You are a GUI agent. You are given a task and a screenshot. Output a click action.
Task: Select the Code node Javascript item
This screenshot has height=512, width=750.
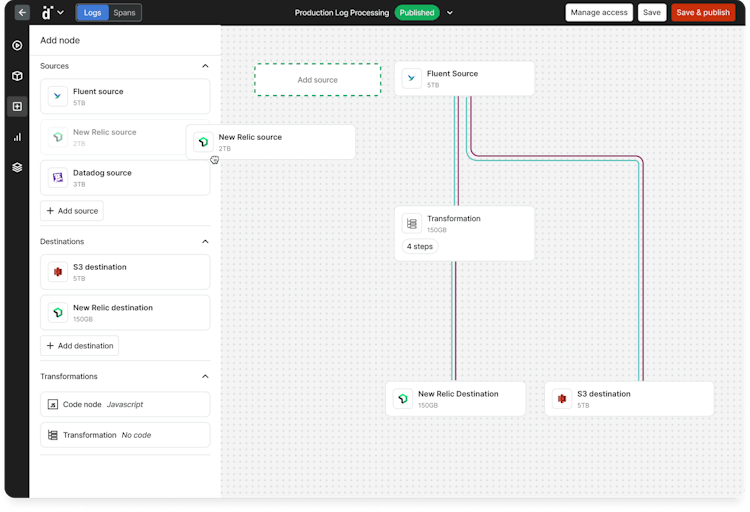(x=125, y=404)
